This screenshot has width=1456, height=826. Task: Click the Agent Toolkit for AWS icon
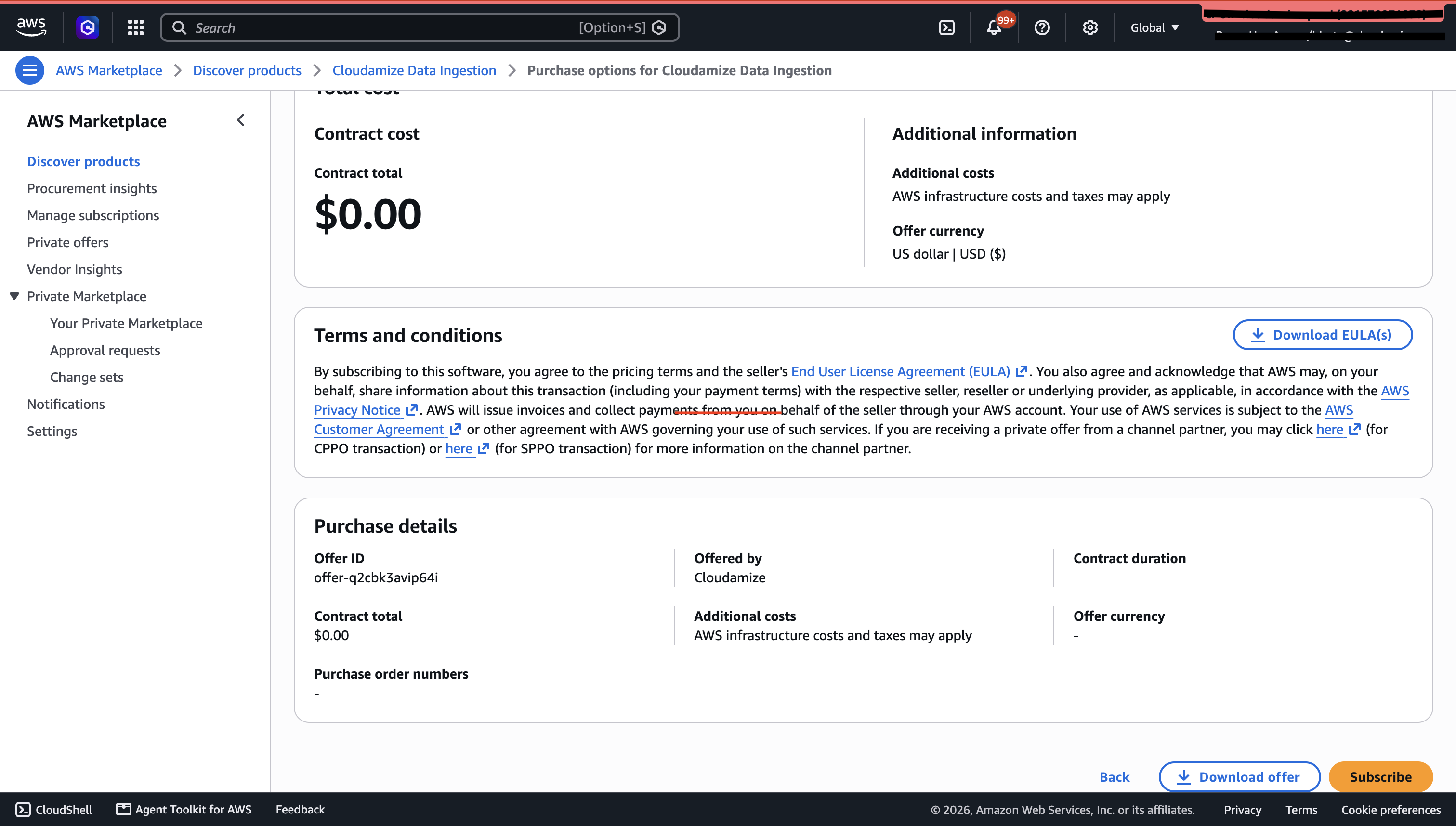tap(123, 810)
